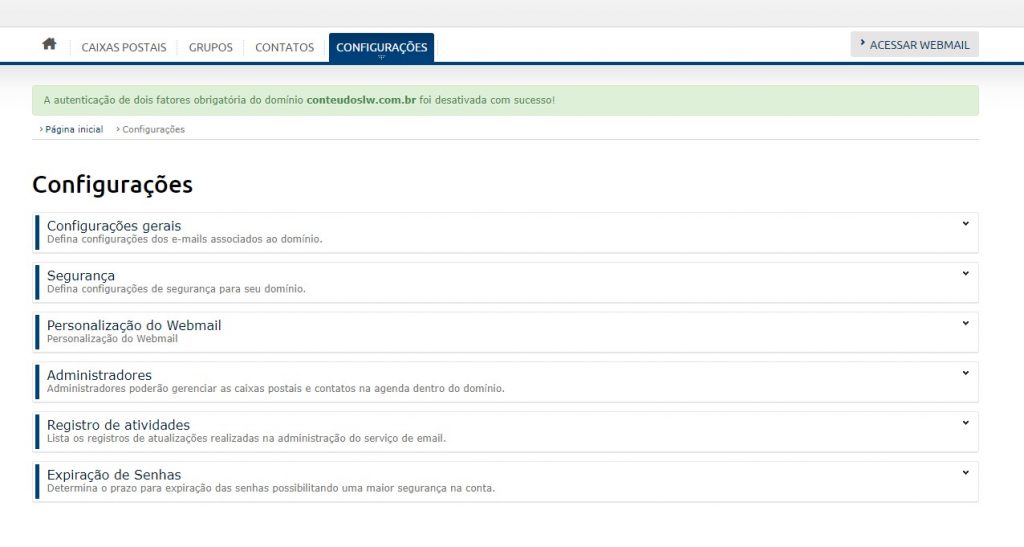Click the conteudoslw.com.br domain in success message
Image resolution: width=1024 pixels, height=547 pixels.
pos(361,100)
